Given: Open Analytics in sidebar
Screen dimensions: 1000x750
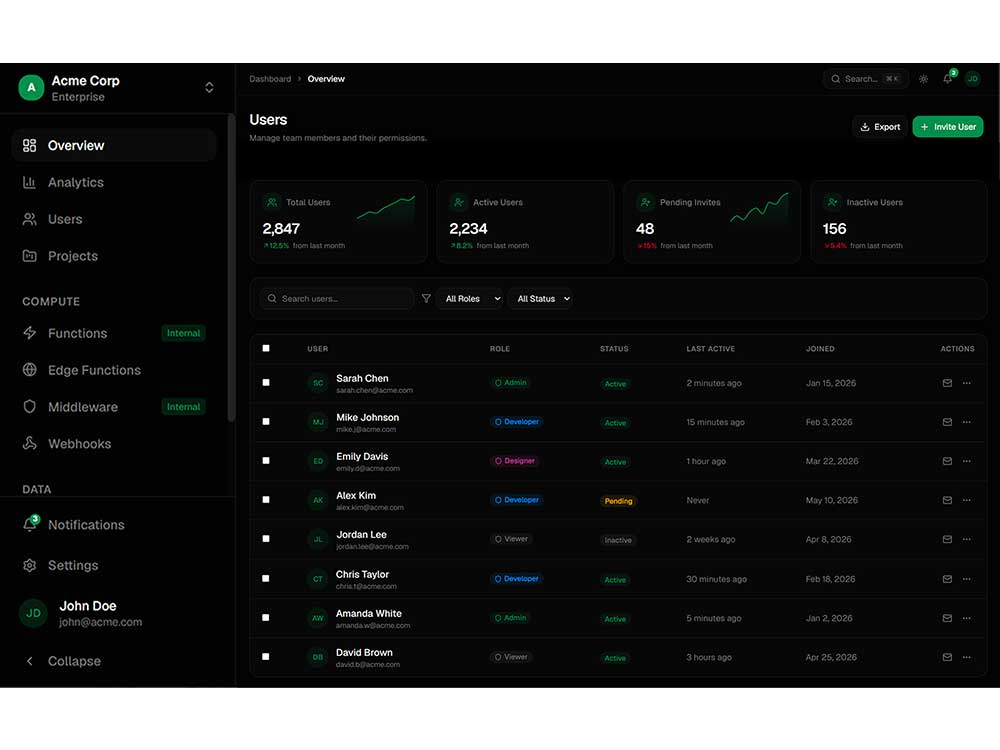Looking at the screenshot, I should (x=114, y=182).
